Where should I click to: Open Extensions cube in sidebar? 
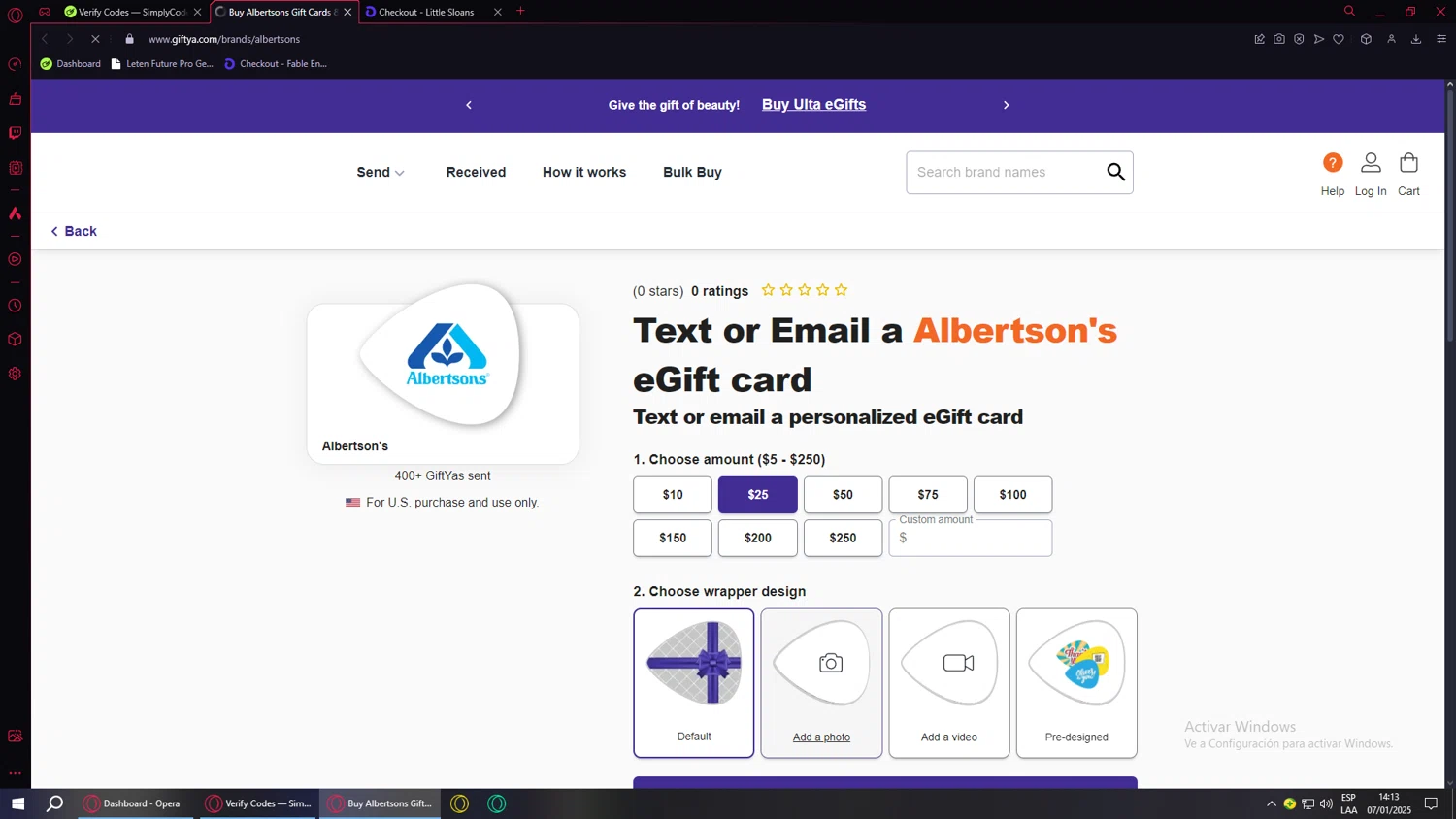(15, 340)
